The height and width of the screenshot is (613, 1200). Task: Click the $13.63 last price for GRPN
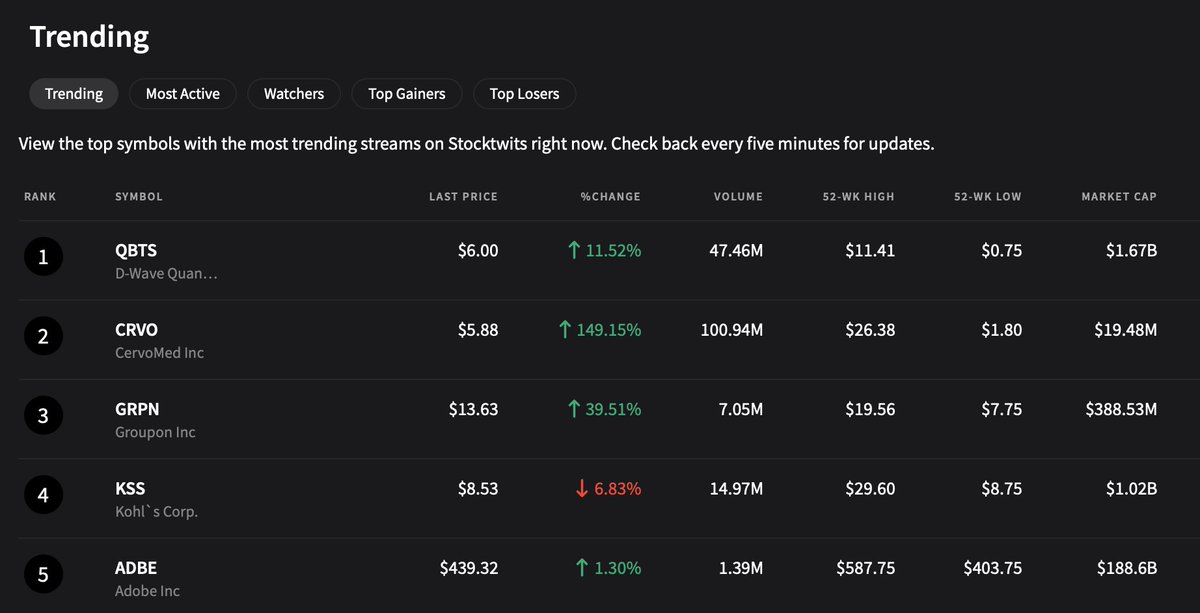pos(473,409)
